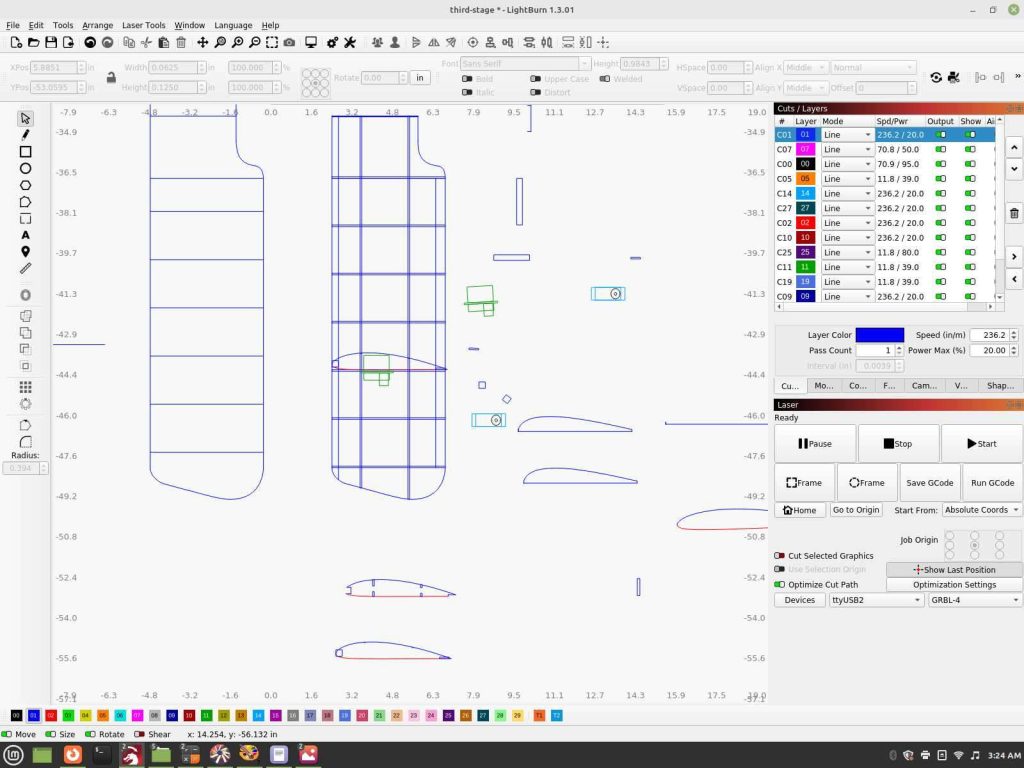Click the camera capture toolbar icon
Screen dimensions: 1024x768
(289, 43)
